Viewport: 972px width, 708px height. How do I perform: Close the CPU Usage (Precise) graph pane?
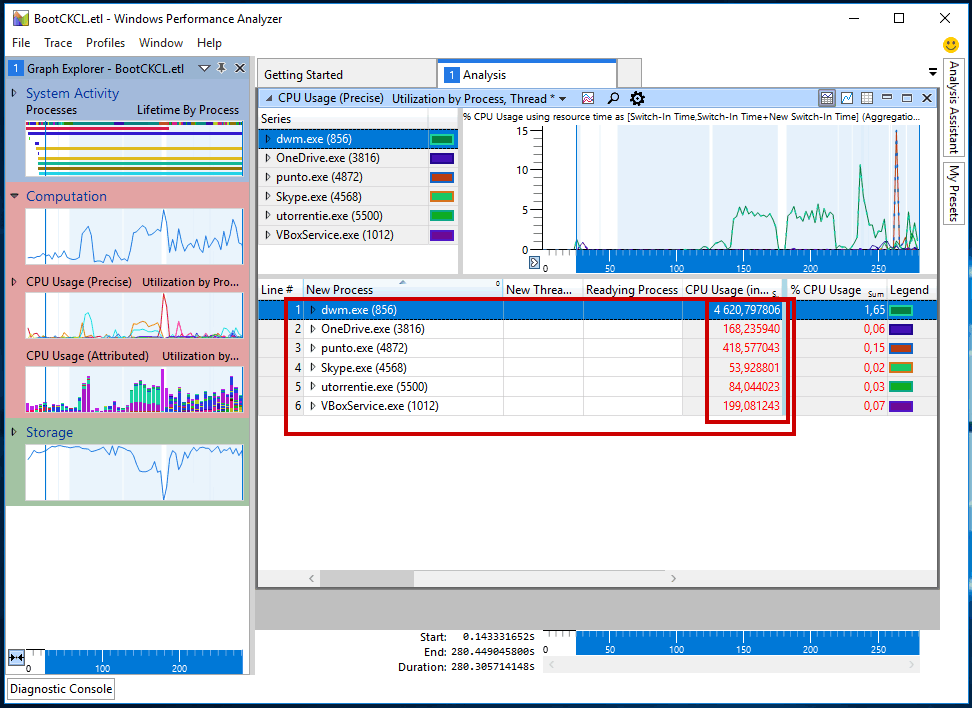click(x=927, y=98)
